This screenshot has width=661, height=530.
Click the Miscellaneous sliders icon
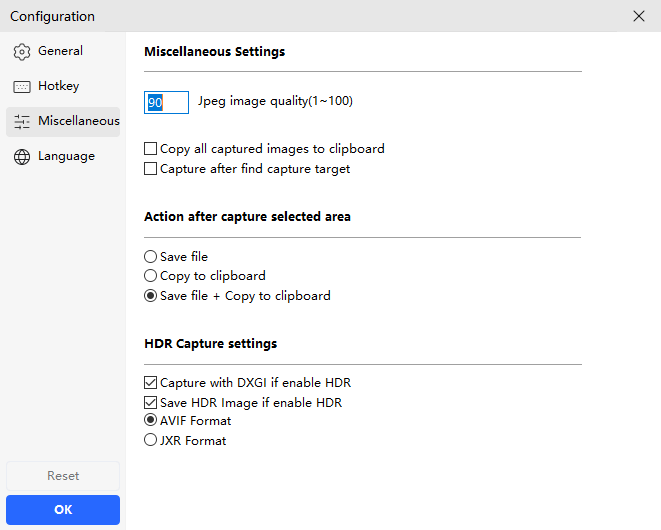pyautogui.click(x=22, y=122)
